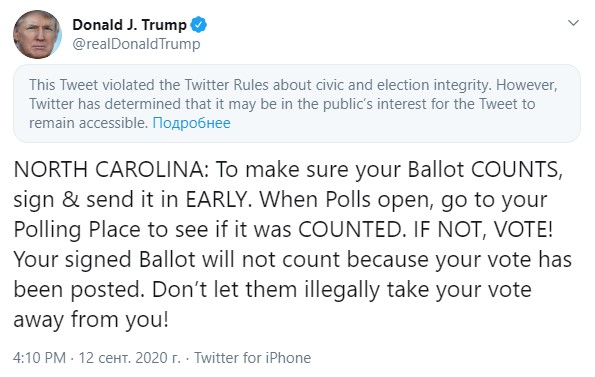Screen dimensions: 595x377
Task: Follow the Подробнее link in the notice
Action: [191, 123]
